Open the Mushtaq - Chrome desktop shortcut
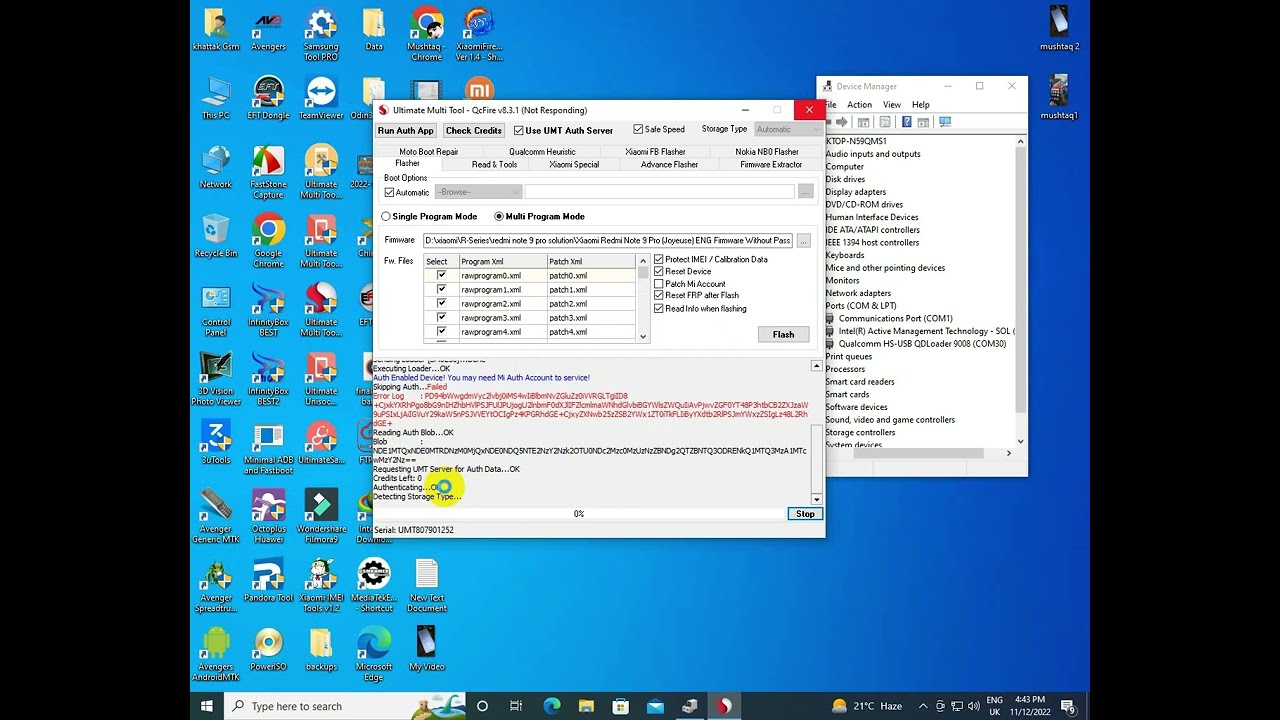1280x720 pixels. click(x=426, y=35)
